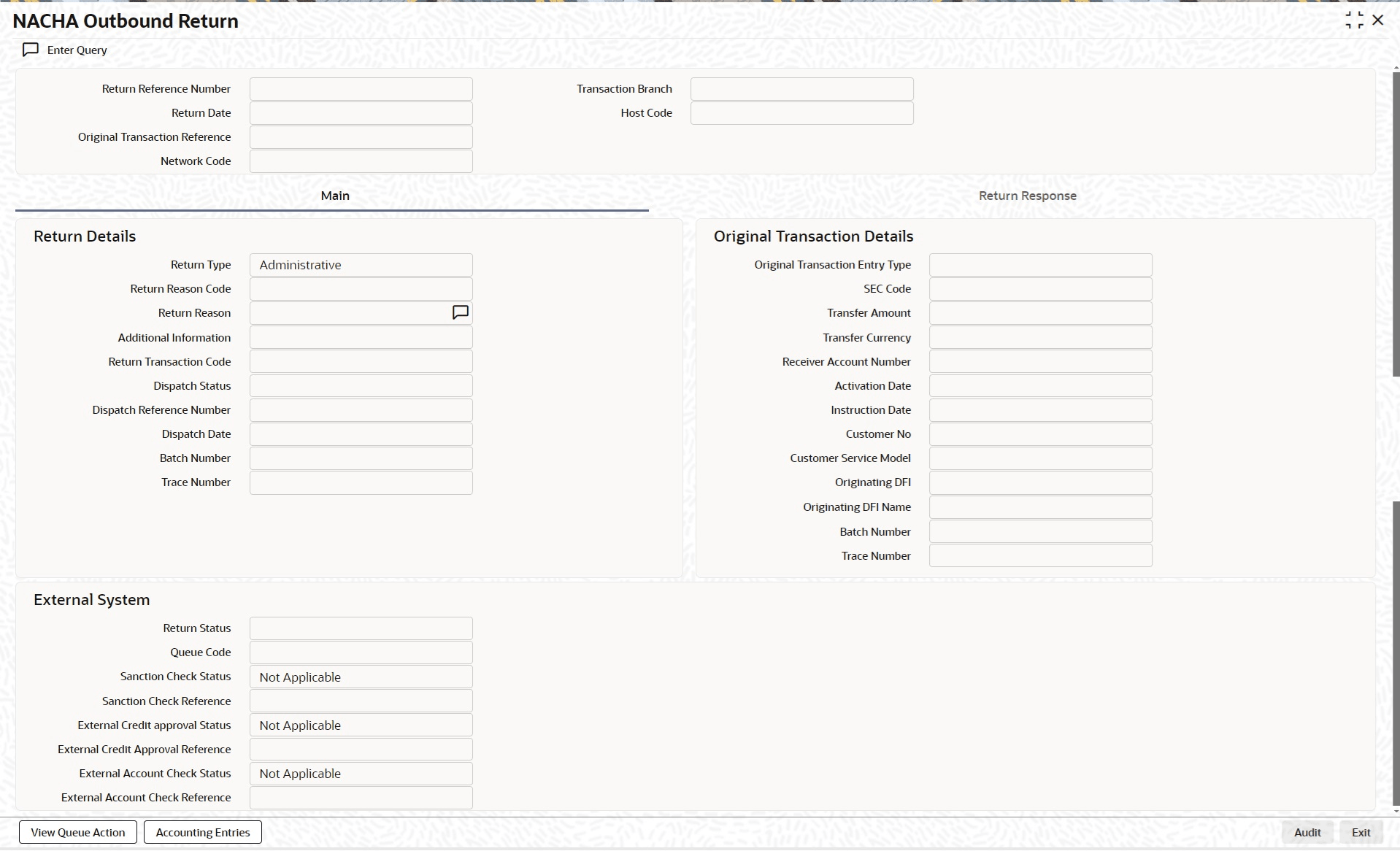Click the Exit button
This screenshot has width=1400, height=851.
[x=1361, y=832]
